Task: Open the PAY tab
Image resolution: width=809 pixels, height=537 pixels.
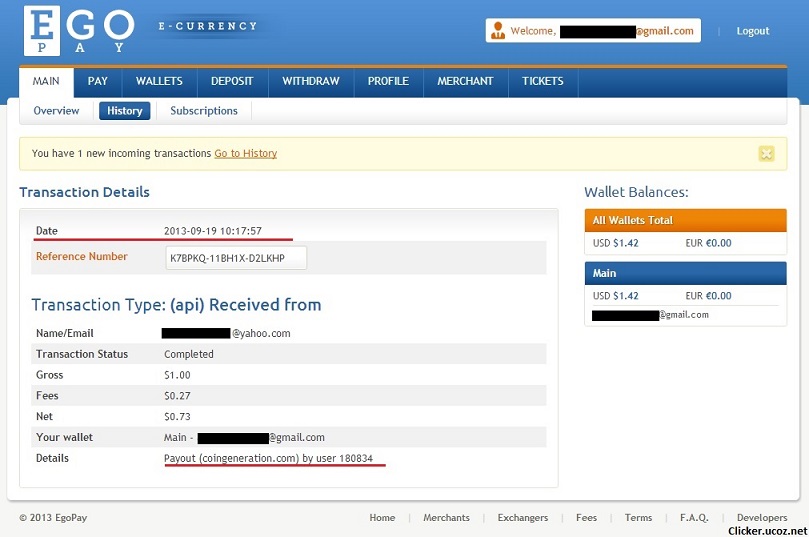Action: coord(98,81)
